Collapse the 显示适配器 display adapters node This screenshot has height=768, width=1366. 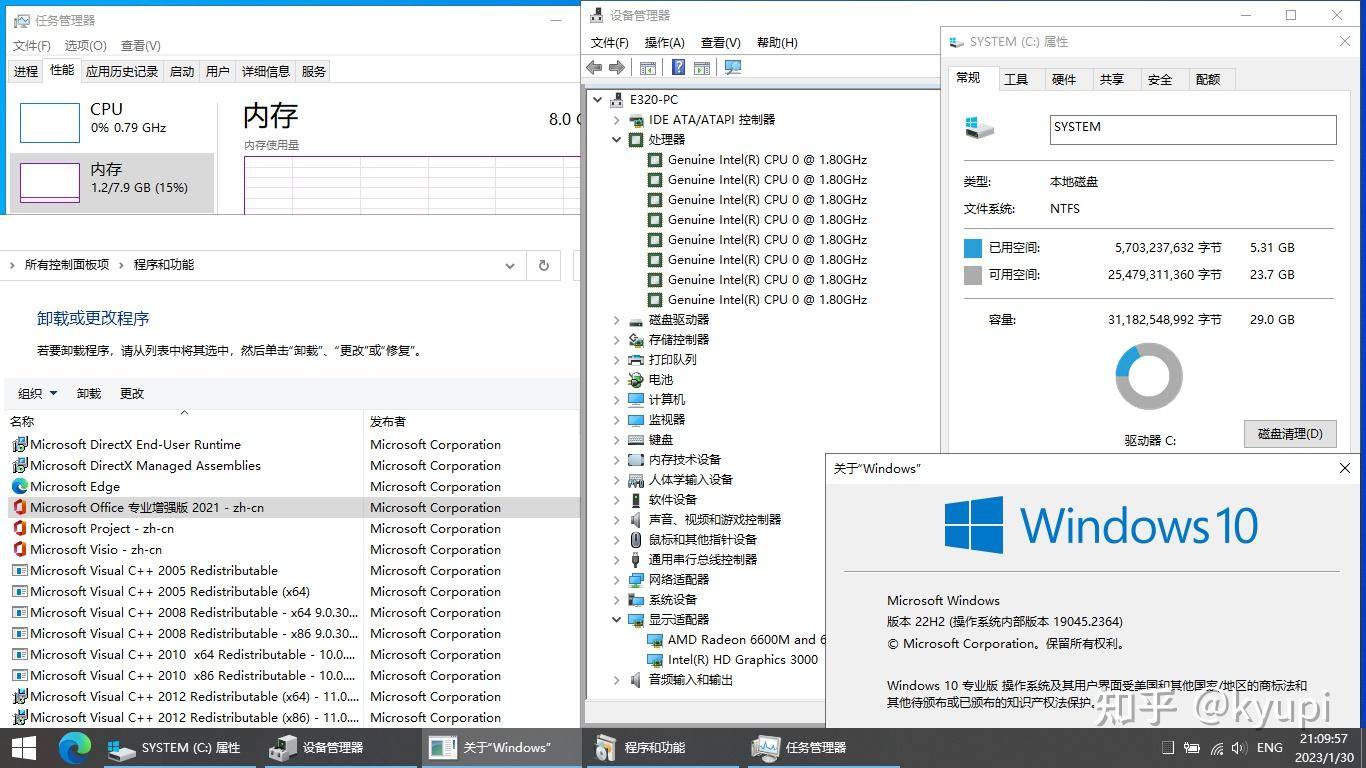point(617,619)
